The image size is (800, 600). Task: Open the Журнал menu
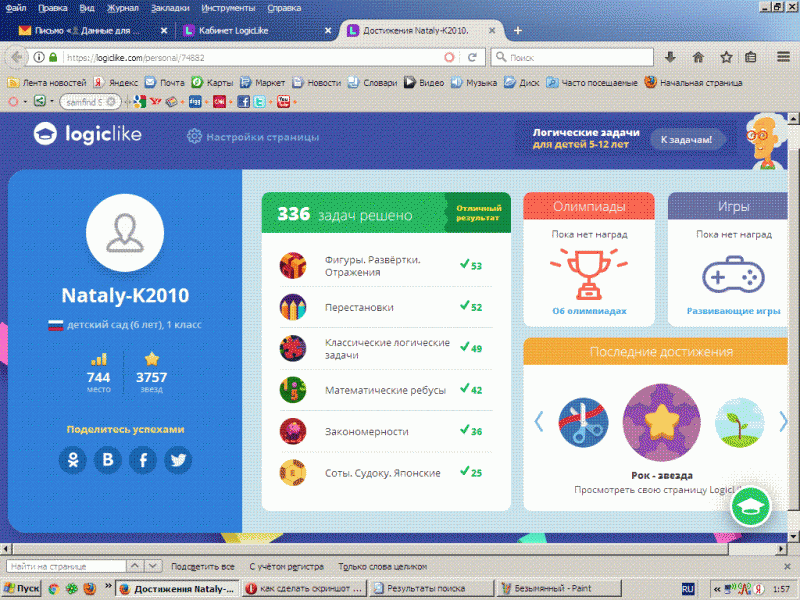(x=122, y=8)
